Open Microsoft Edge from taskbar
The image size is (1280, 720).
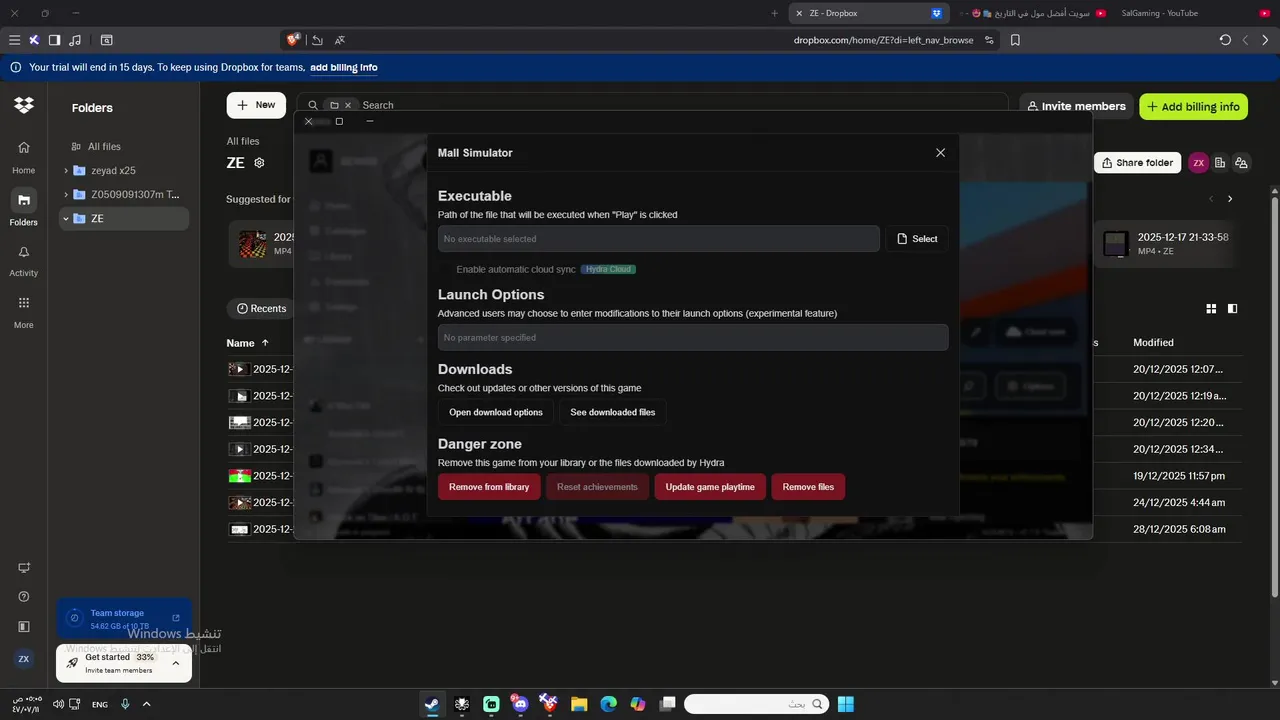[x=608, y=704]
